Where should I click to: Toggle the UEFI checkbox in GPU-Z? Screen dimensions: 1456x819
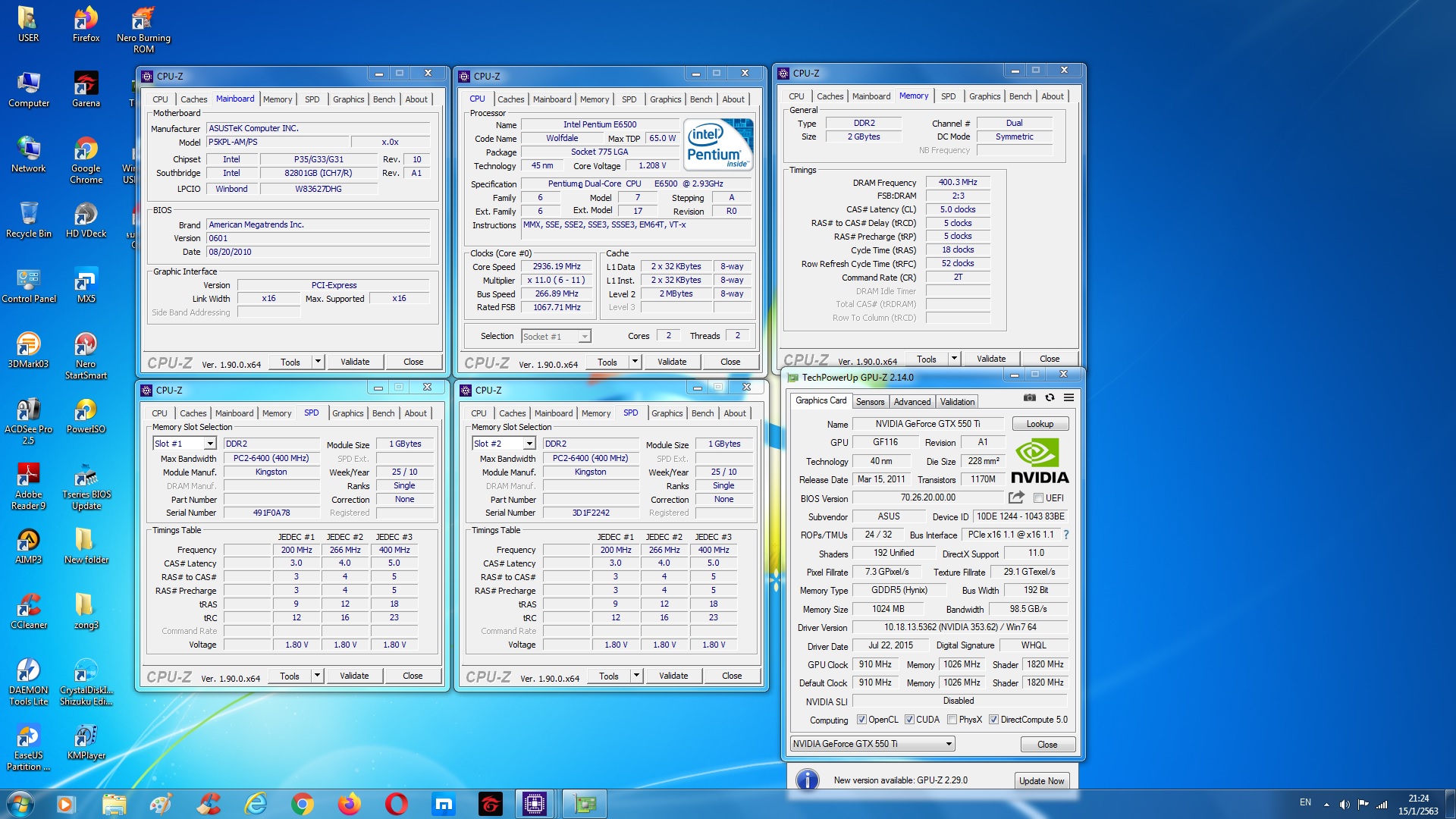1038,498
